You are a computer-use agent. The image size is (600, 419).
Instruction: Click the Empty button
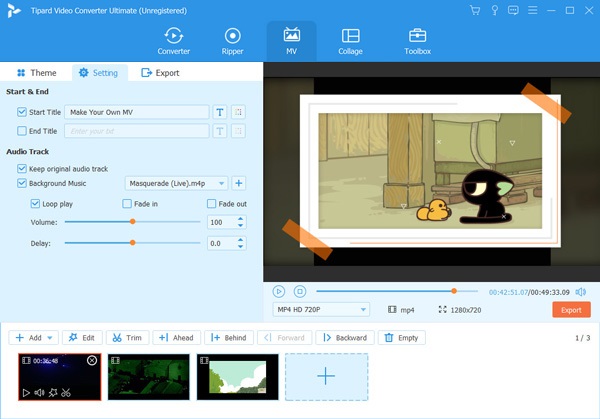click(401, 338)
